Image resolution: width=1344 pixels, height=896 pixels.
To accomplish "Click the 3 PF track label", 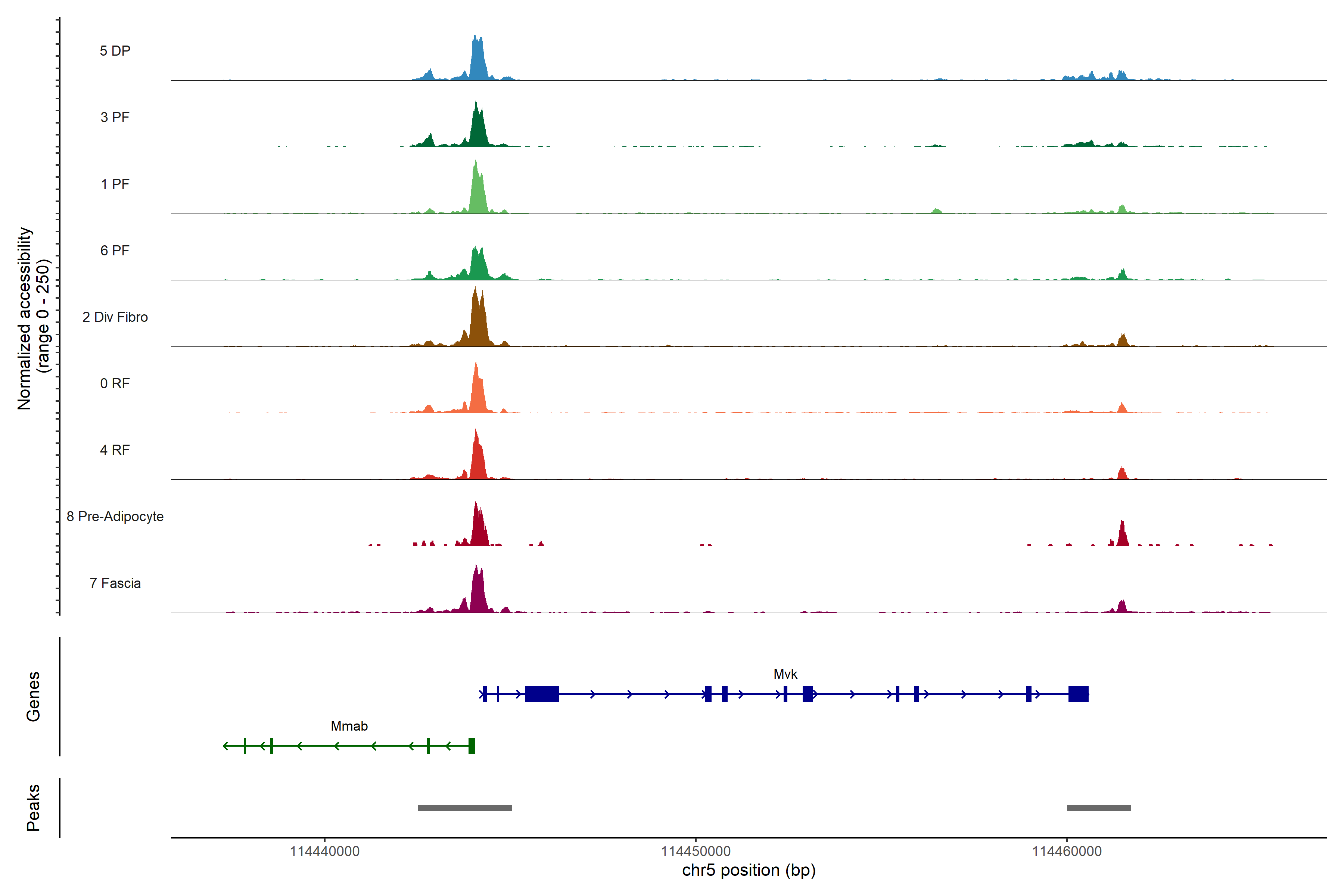I will (x=115, y=117).
